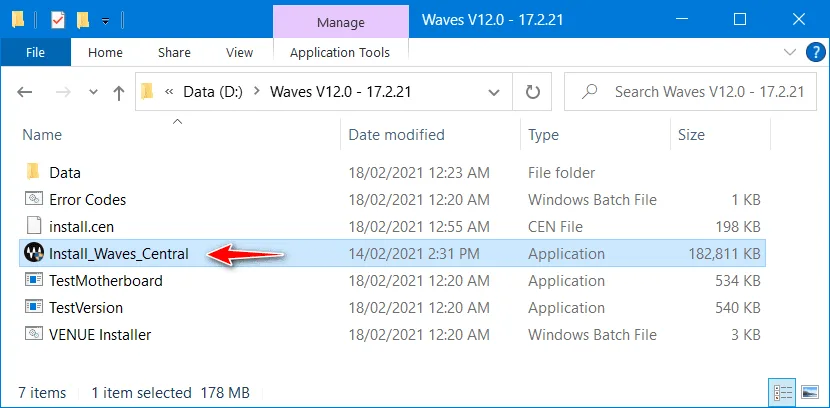Select the VENUE Installer batch file icon
This screenshot has width=830, height=408.
click(x=33, y=334)
